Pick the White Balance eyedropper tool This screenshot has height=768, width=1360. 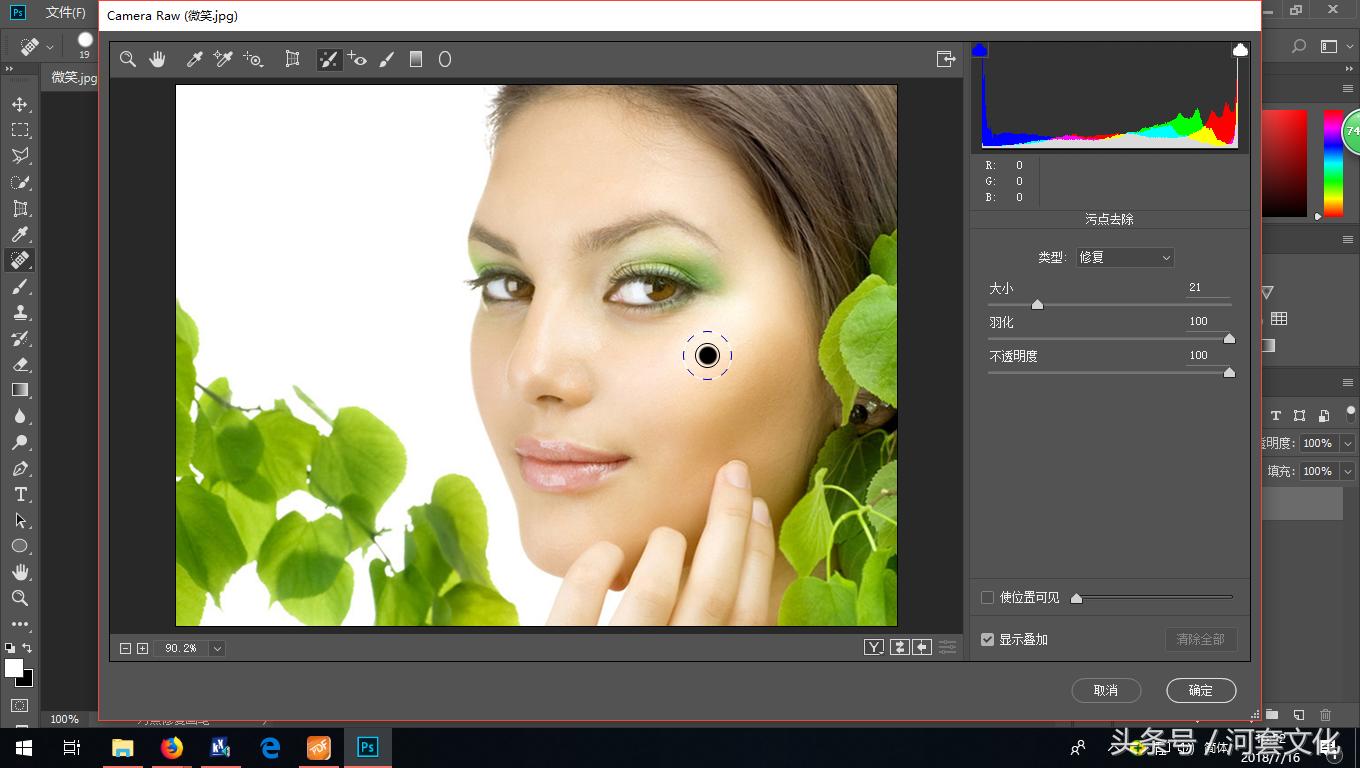coord(193,59)
